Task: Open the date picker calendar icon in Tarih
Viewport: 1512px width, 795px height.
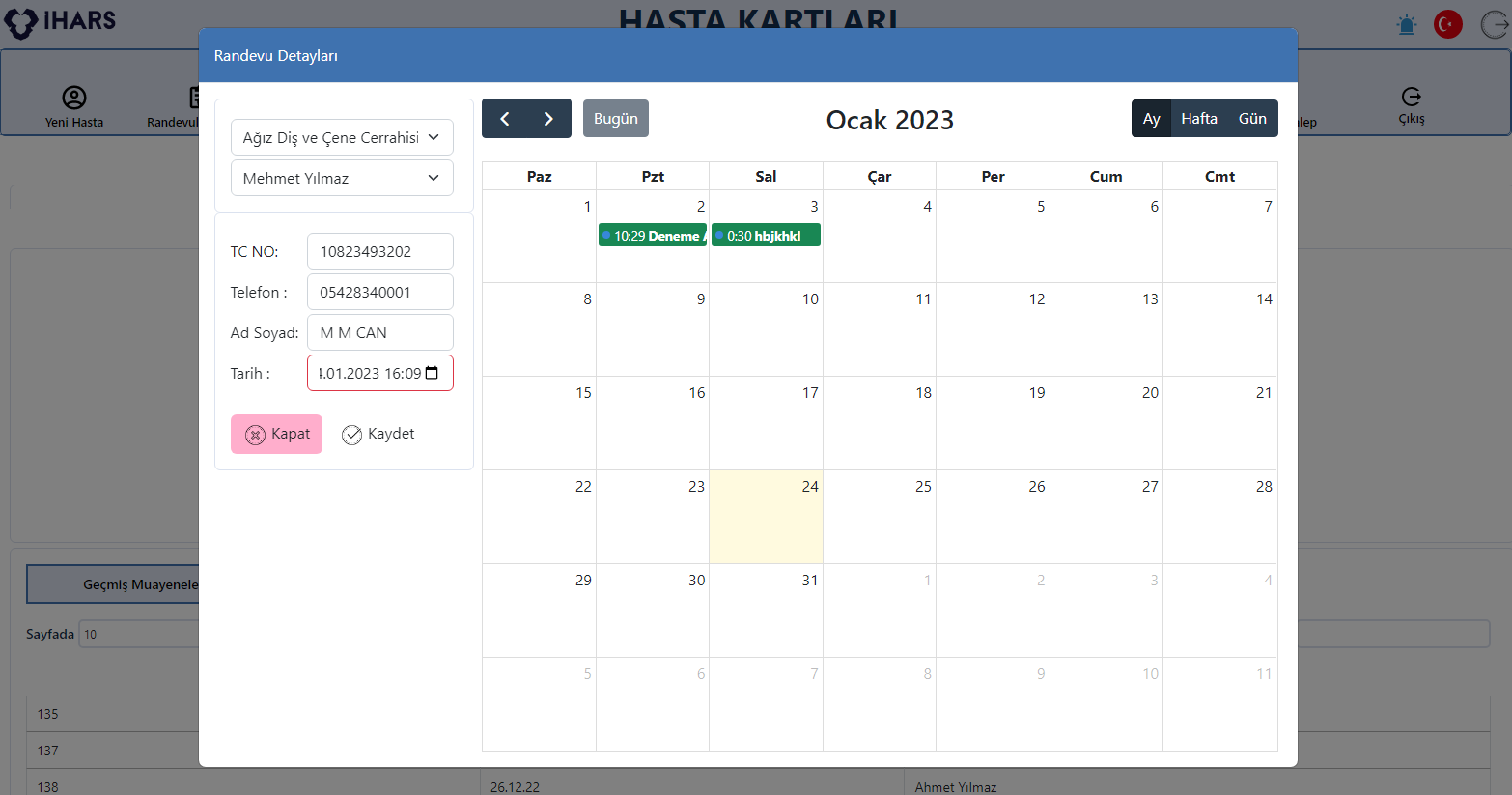Action: [432, 373]
